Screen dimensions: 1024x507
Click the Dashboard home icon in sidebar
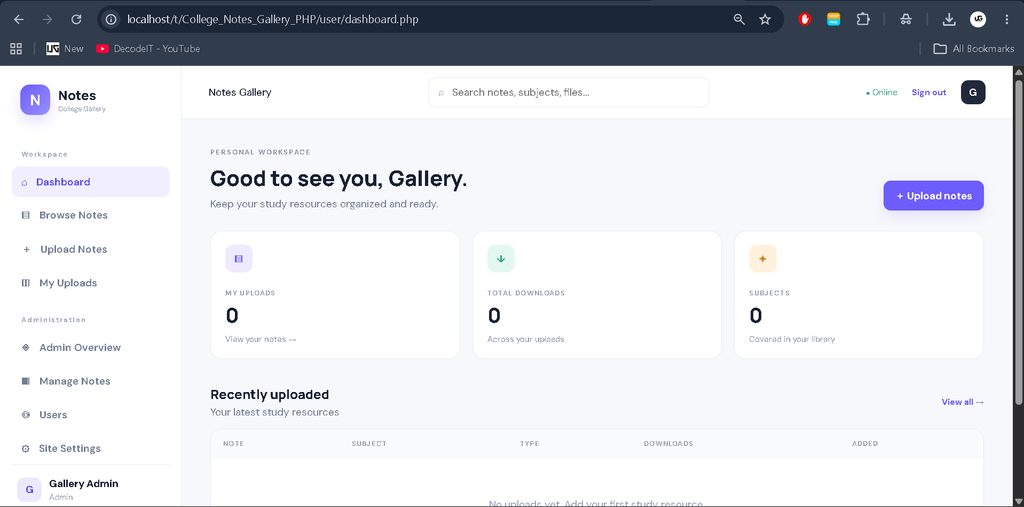(25, 182)
